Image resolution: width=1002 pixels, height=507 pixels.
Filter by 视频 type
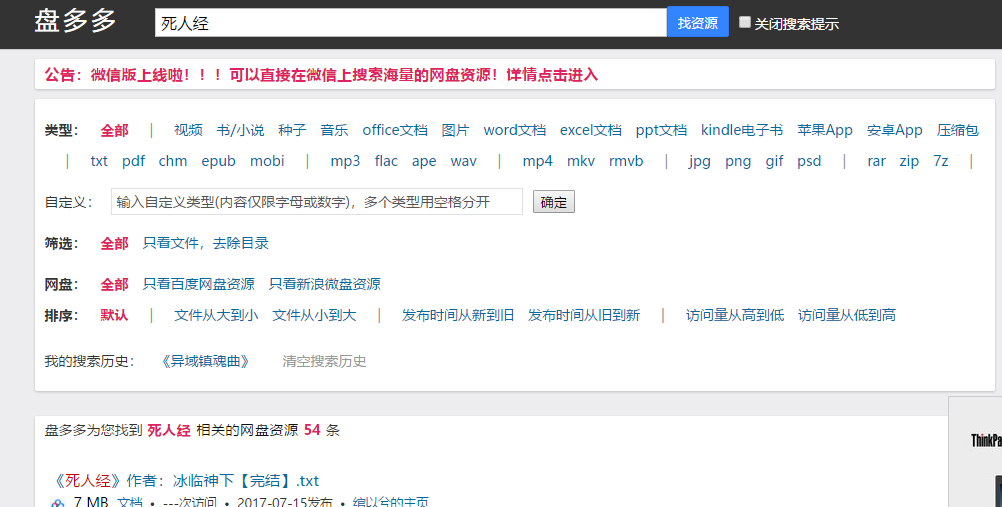(x=188, y=130)
